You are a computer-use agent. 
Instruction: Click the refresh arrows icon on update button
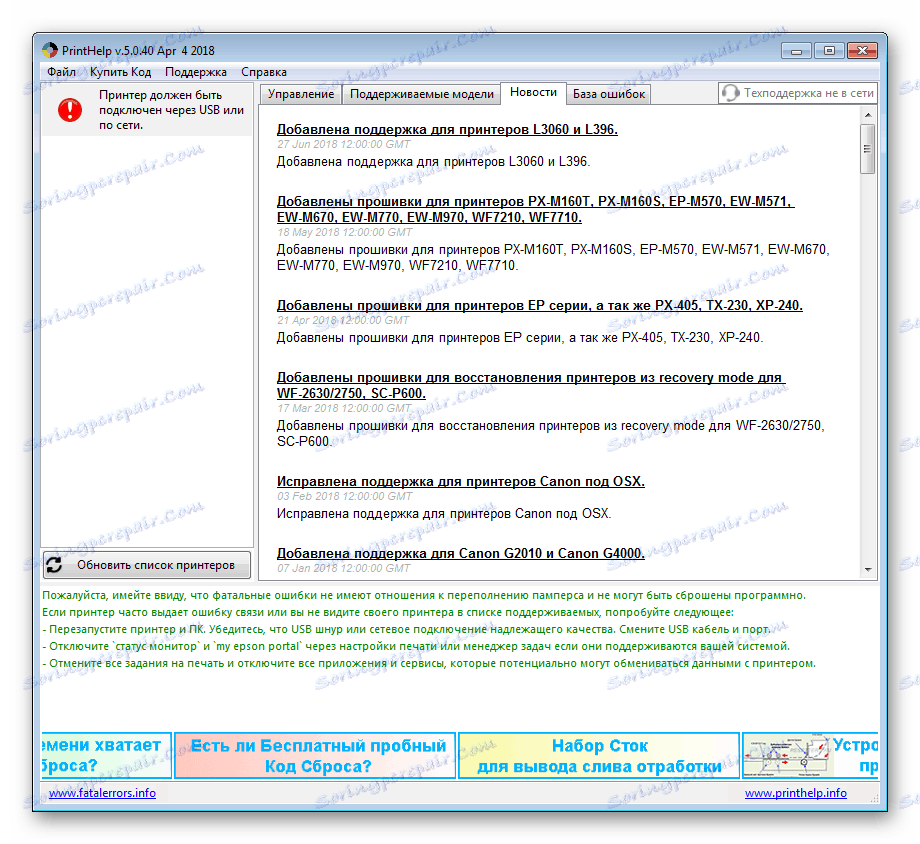[x=55, y=565]
